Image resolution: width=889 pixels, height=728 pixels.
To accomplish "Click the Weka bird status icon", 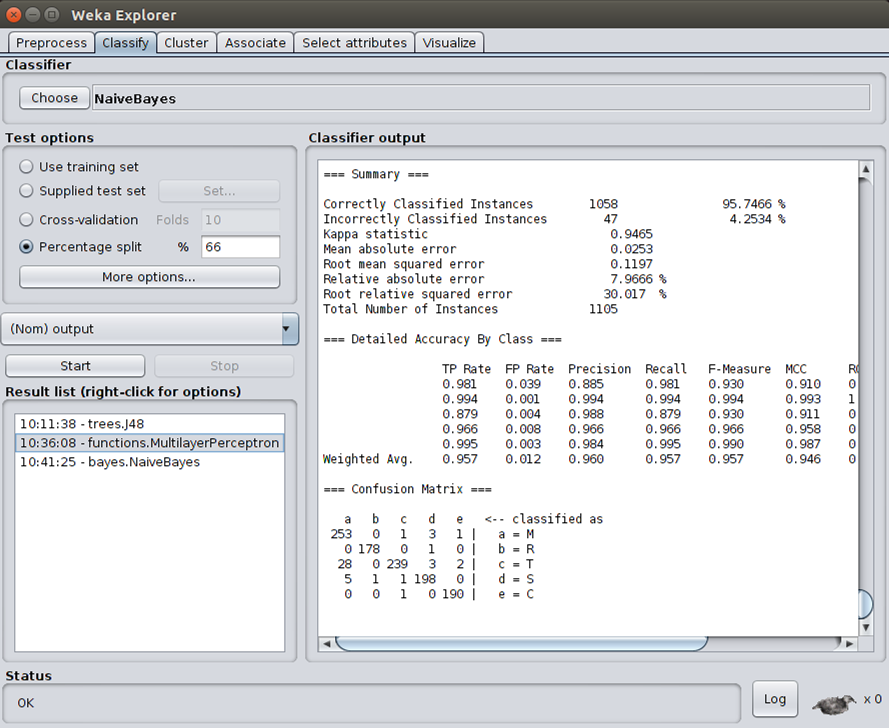I will pyautogui.click(x=835, y=704).
